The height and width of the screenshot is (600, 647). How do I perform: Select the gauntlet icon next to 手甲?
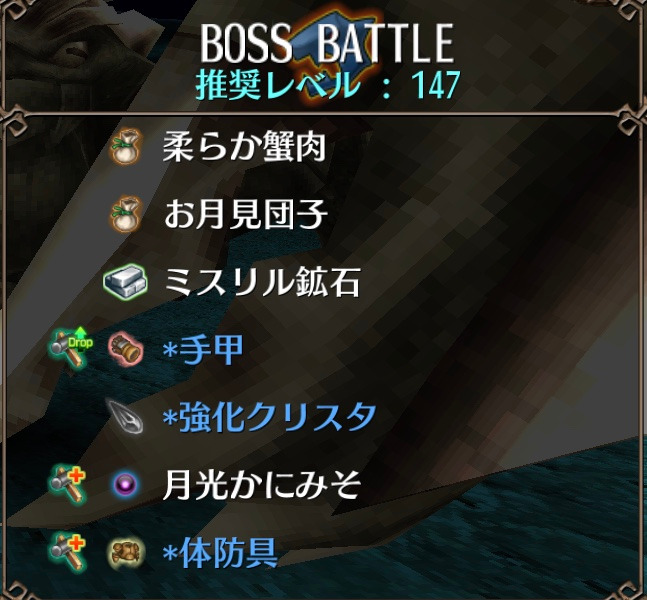[125, 350]
